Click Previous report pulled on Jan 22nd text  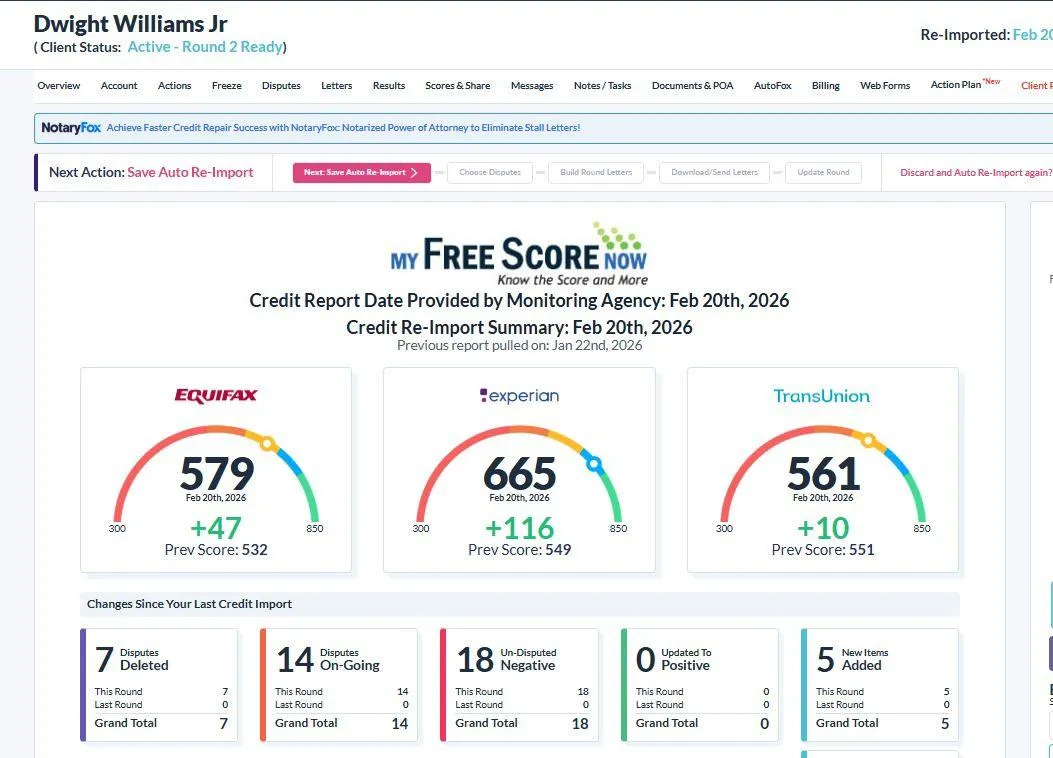[x=519, y=345]
